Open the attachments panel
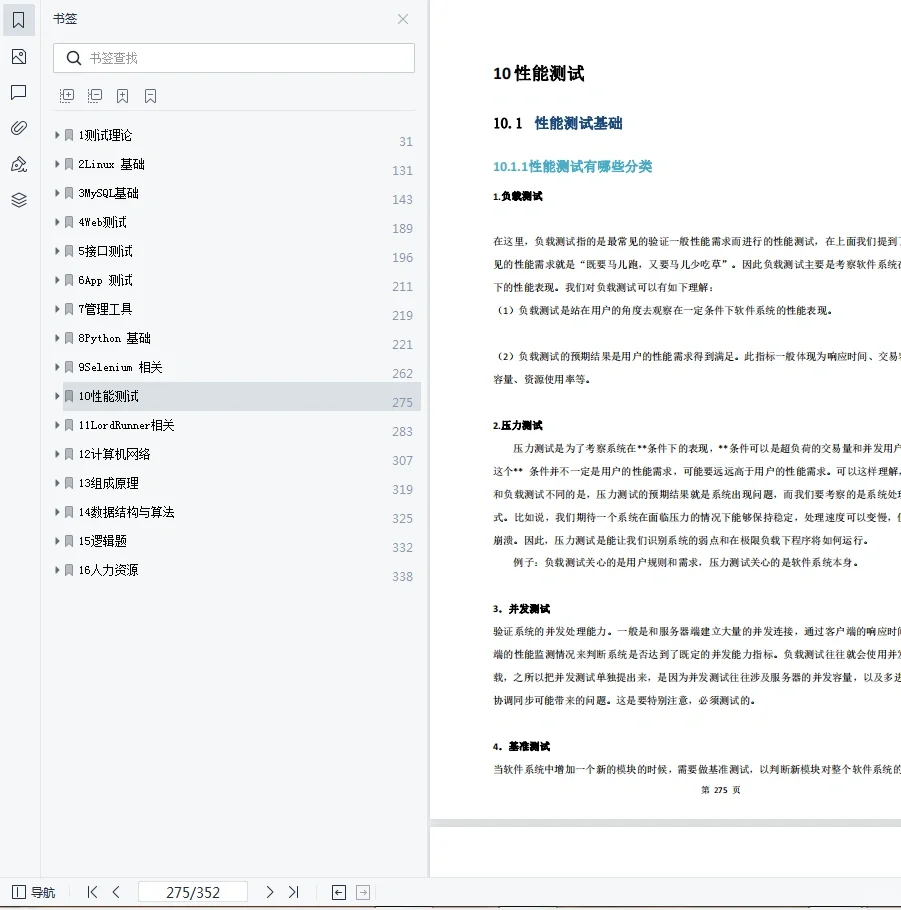Image resolution: width=901 pixels, height=910 pixels. tap(18, 128)
